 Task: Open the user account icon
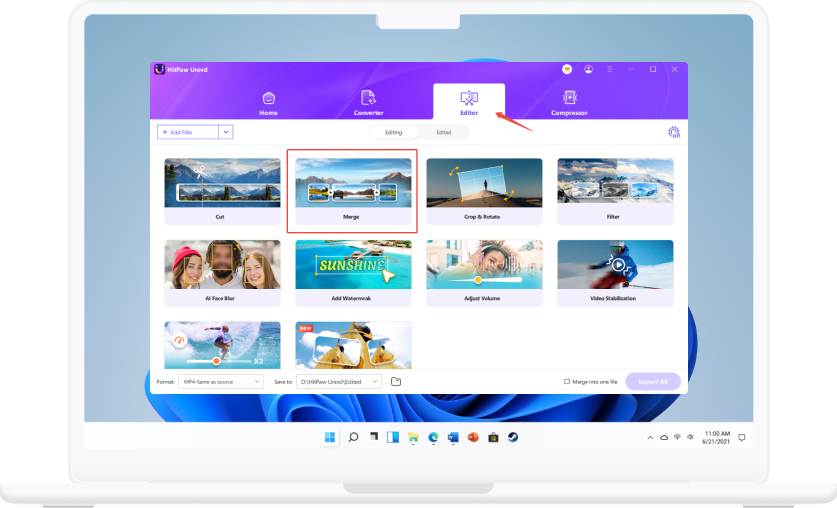point(588,69)
